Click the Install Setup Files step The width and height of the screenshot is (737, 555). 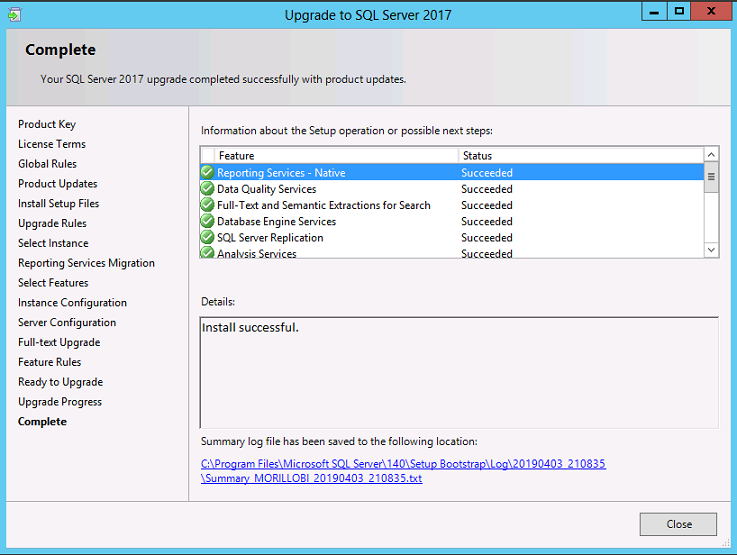pos(59,203)
